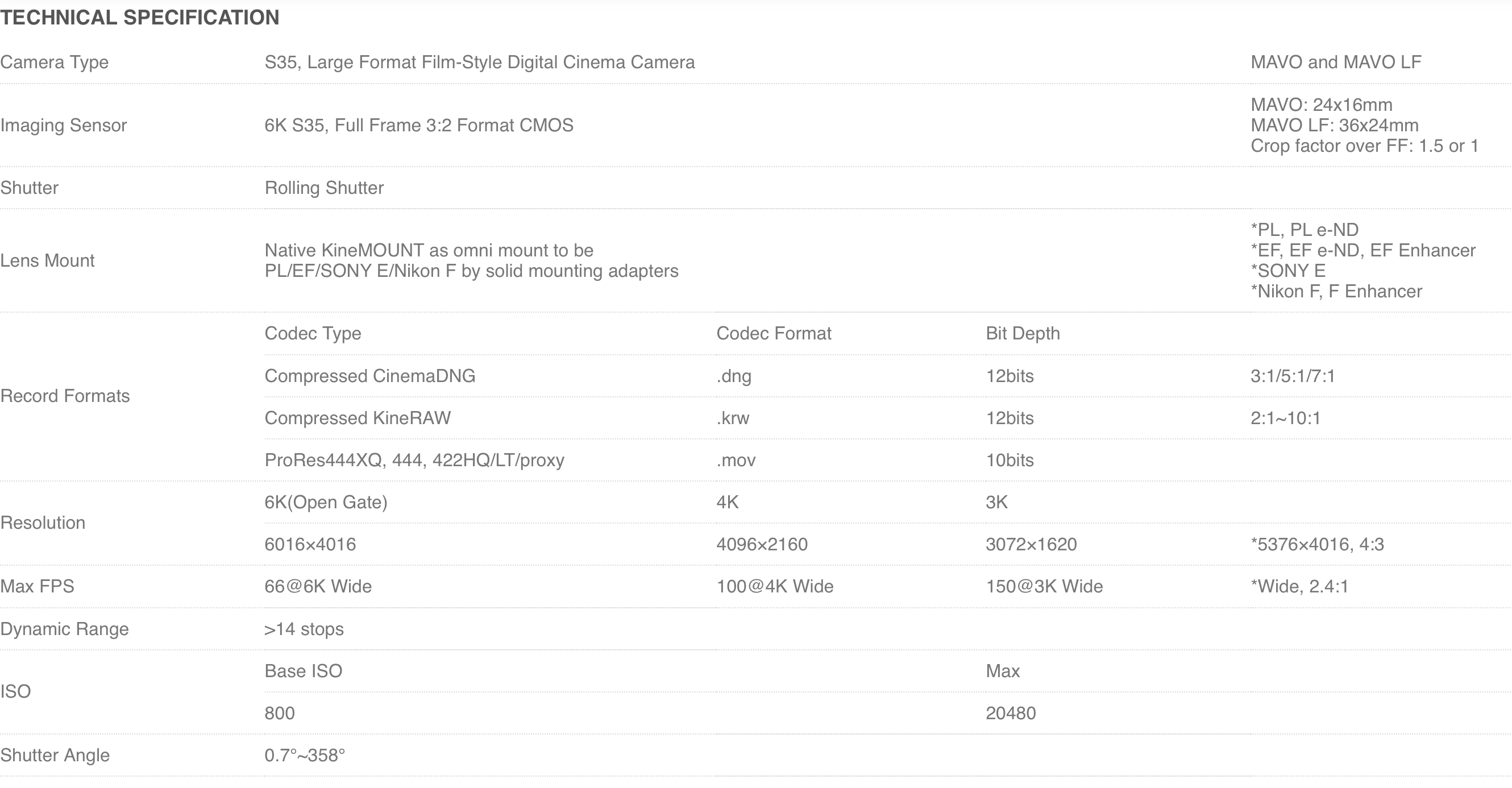Click the Codec Type column header

pyautogui.click(x=313, y=334)
